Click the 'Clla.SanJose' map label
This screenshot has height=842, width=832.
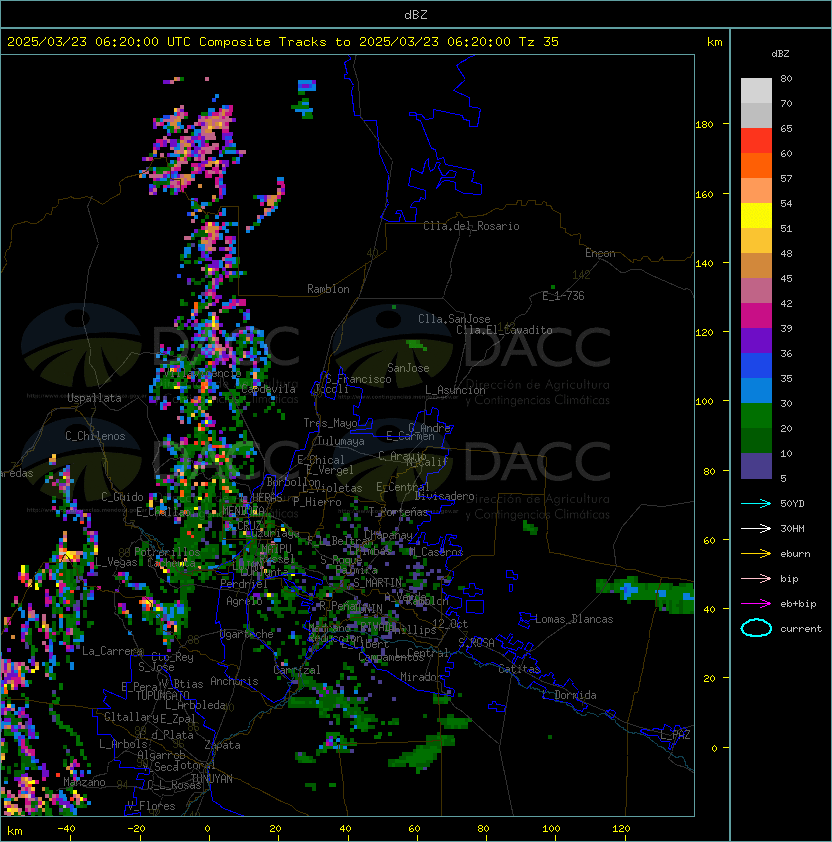(454, 319)
